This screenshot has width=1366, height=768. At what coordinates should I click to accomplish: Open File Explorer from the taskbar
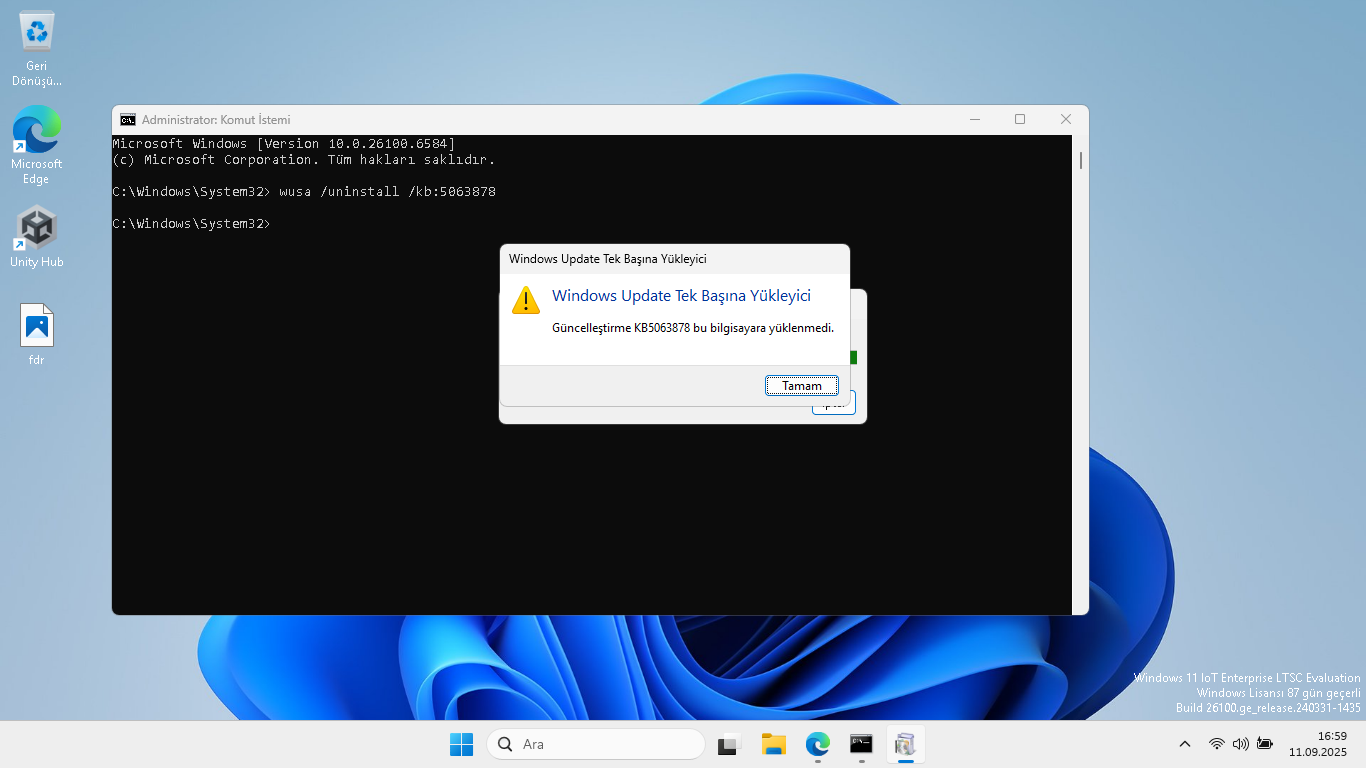pyautogui.click(x=773, y=744)
